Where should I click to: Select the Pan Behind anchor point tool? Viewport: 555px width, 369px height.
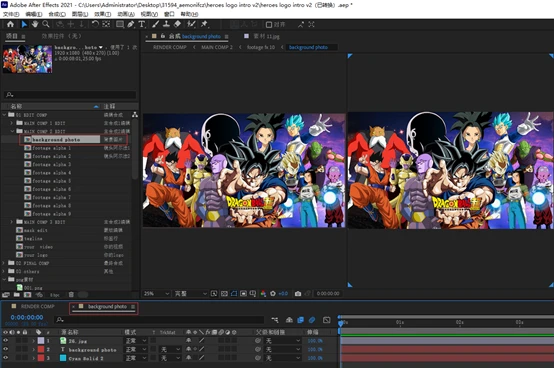(x=106, y=24)
